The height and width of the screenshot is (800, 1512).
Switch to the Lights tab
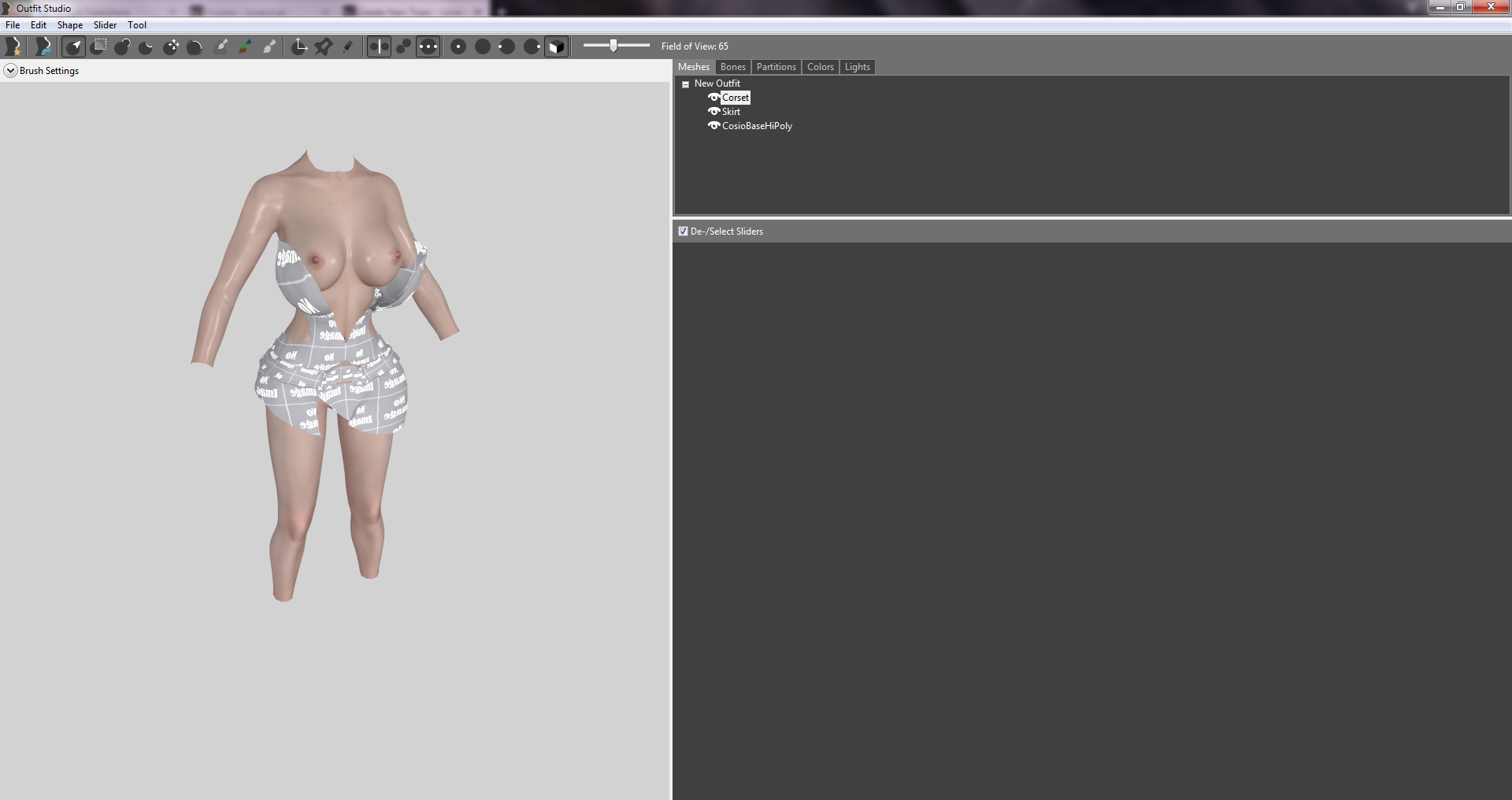857,67
